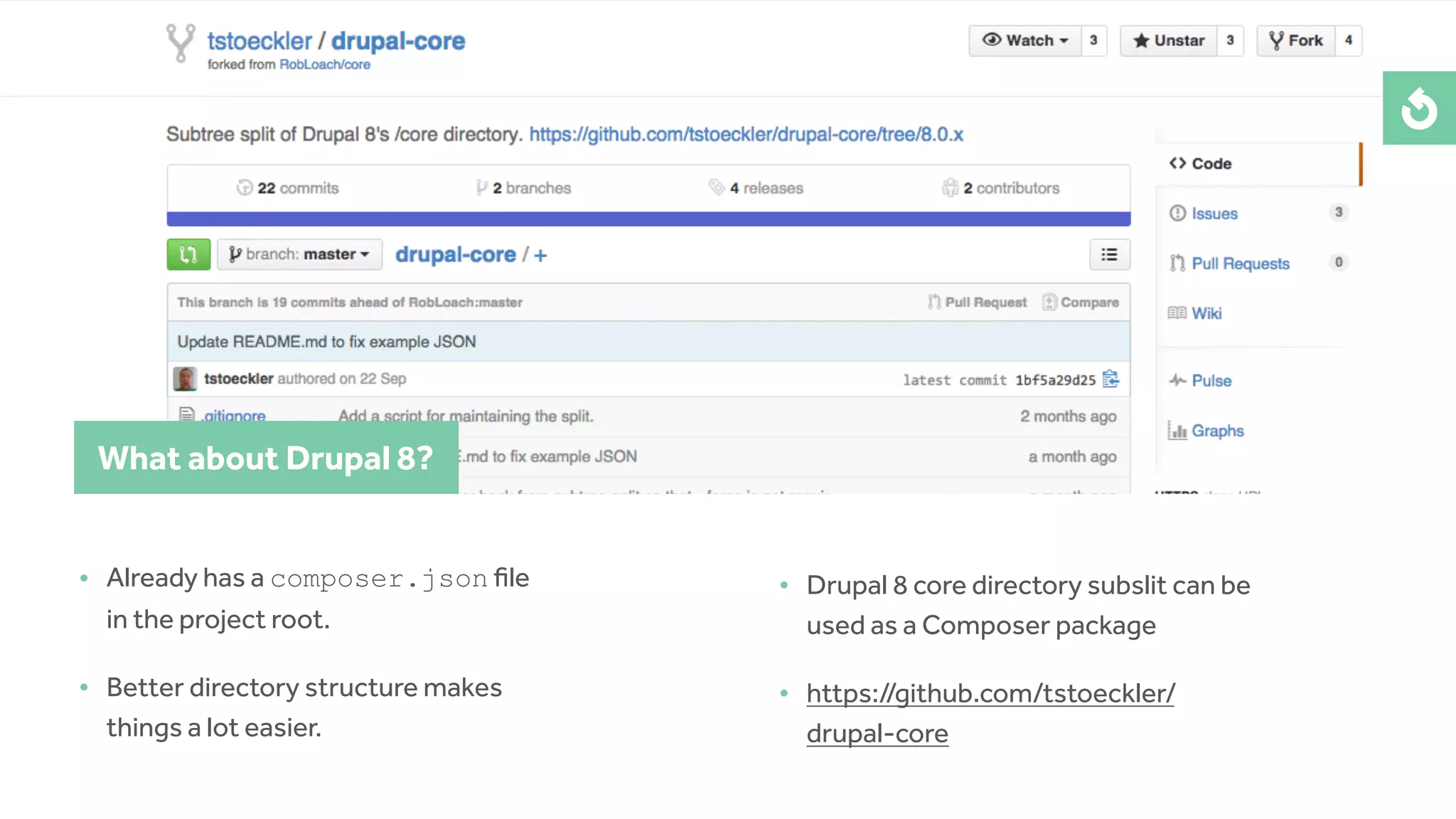This screenshot has width=1456, height=819.
Task: Open the github.com/tstoeckler/drupal-core slide link
Action: [990, 713]
